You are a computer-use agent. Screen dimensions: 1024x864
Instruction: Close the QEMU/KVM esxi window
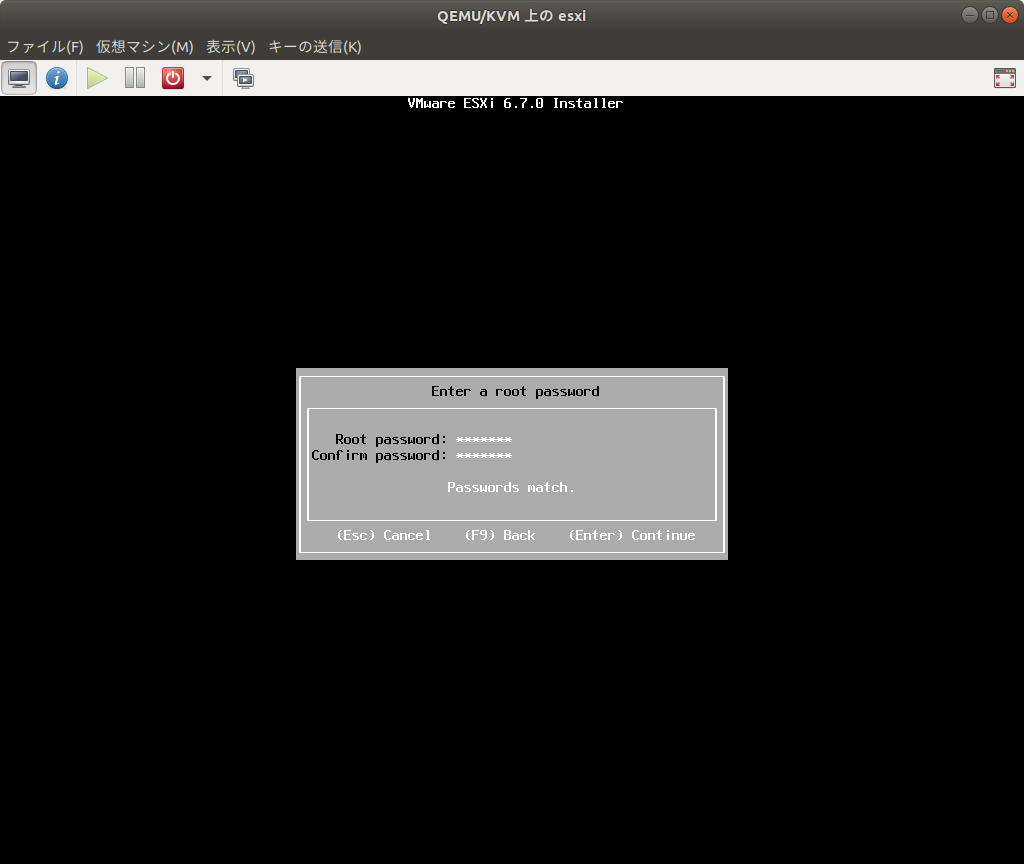[x=1010, y=15]
